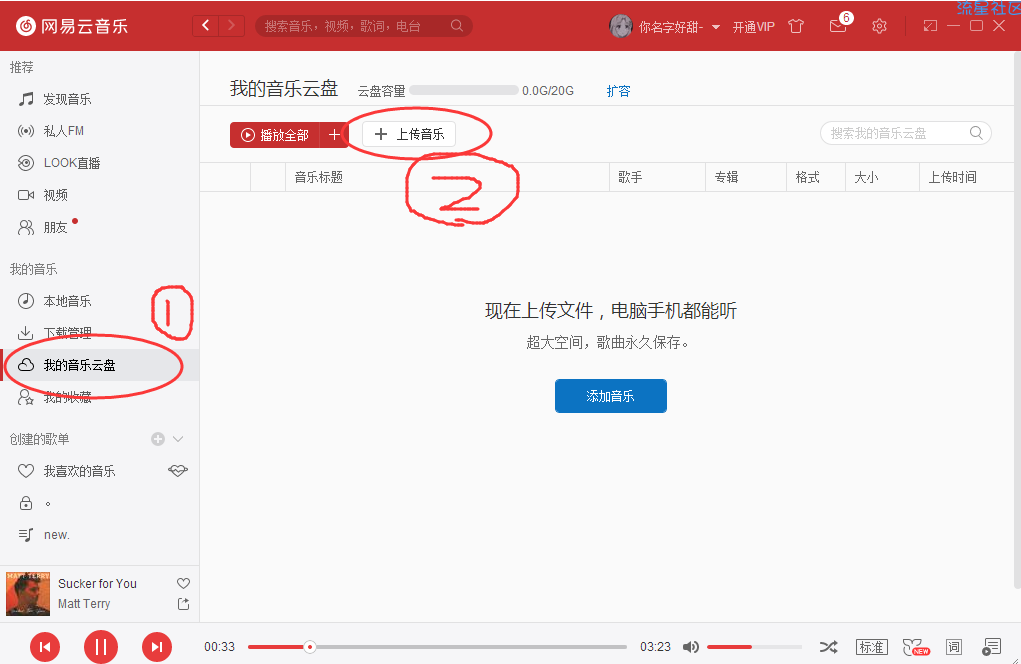Adjust the volume slider
1021x664 pixels.
[x=754, y=647]
